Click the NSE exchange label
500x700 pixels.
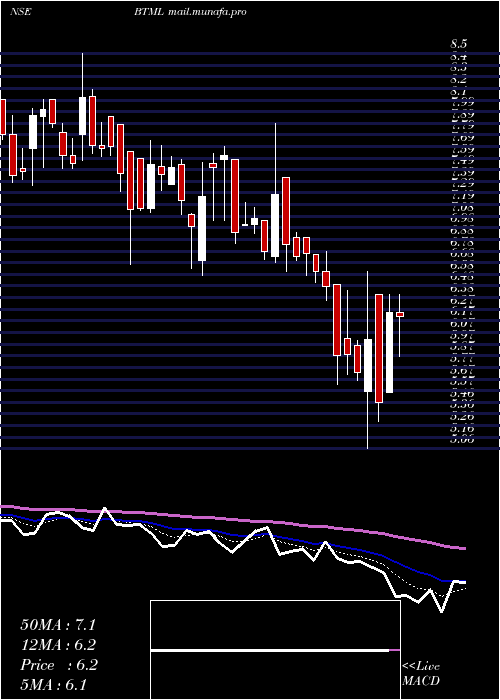coord(21,12)
